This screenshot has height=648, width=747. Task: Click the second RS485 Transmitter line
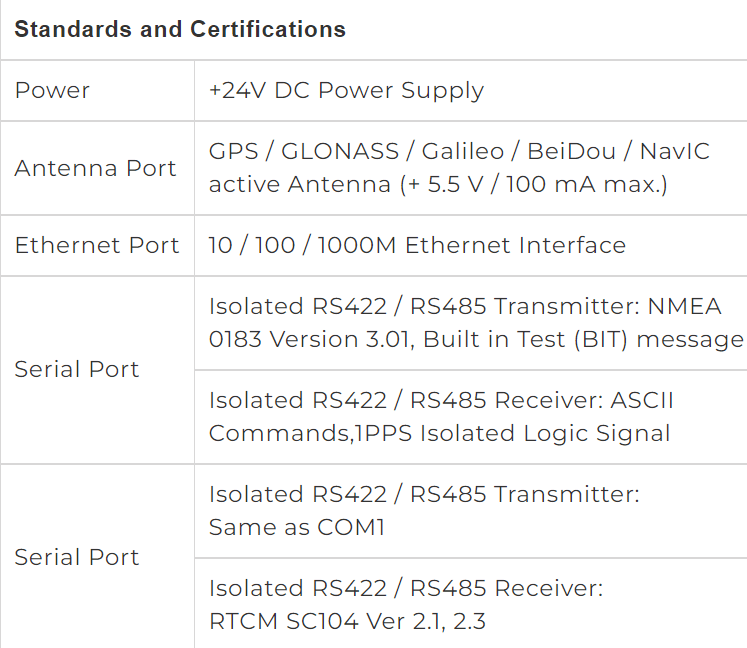[424, 494]
